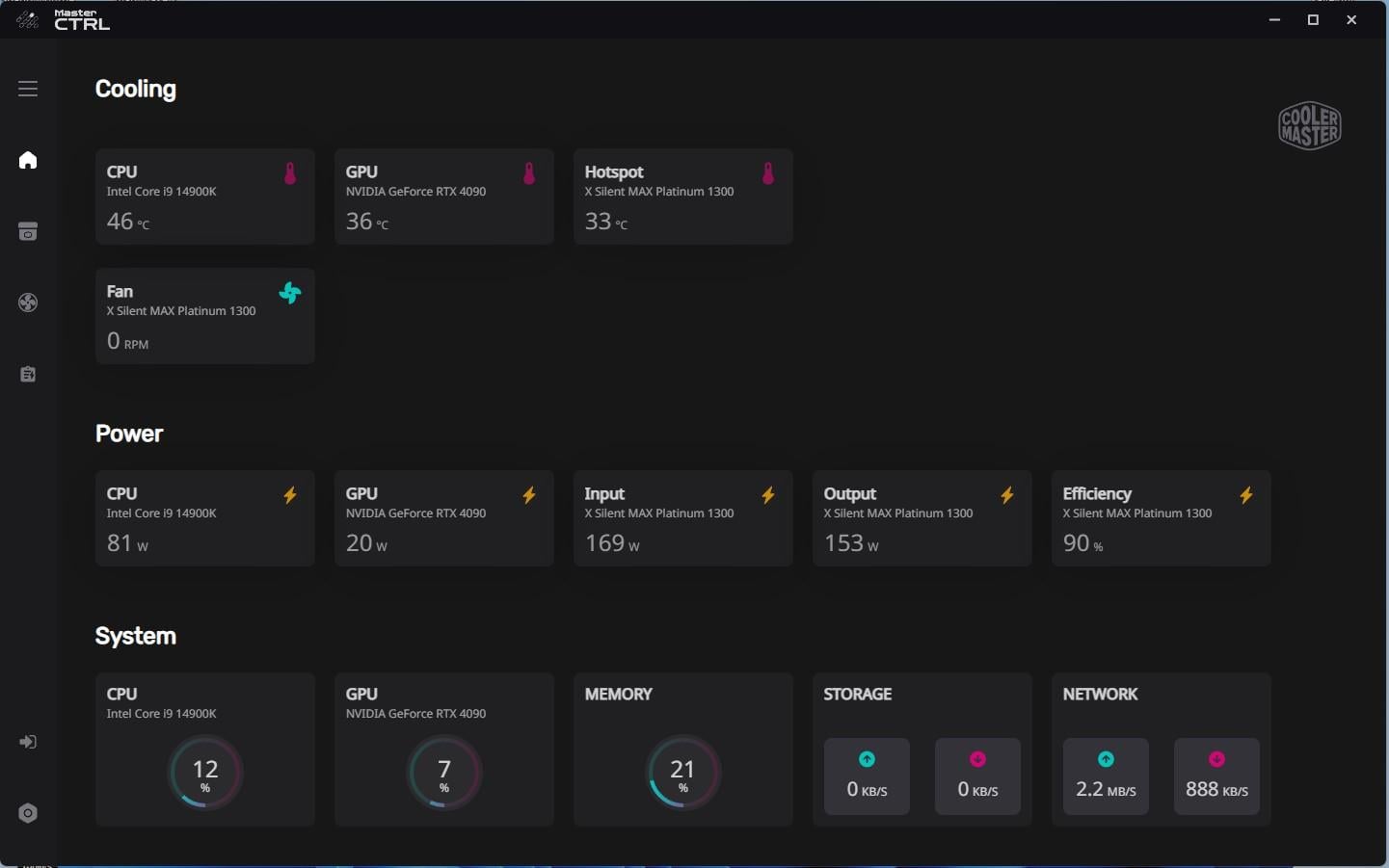
Task: Click the CPU usage 12% gauge
Action: 205,773
